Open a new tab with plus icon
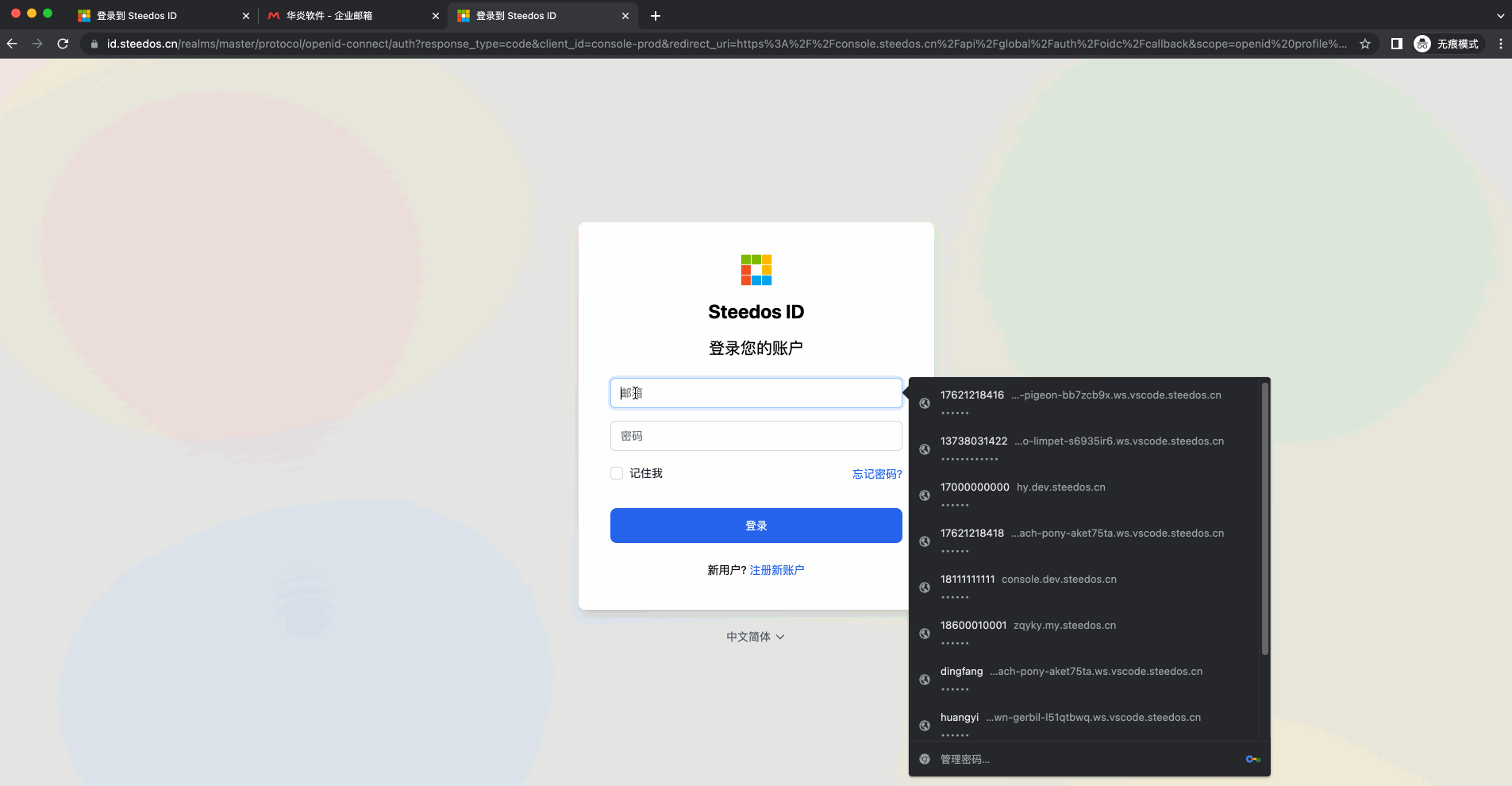1512x786 pixels. click(x=656, y=16)
